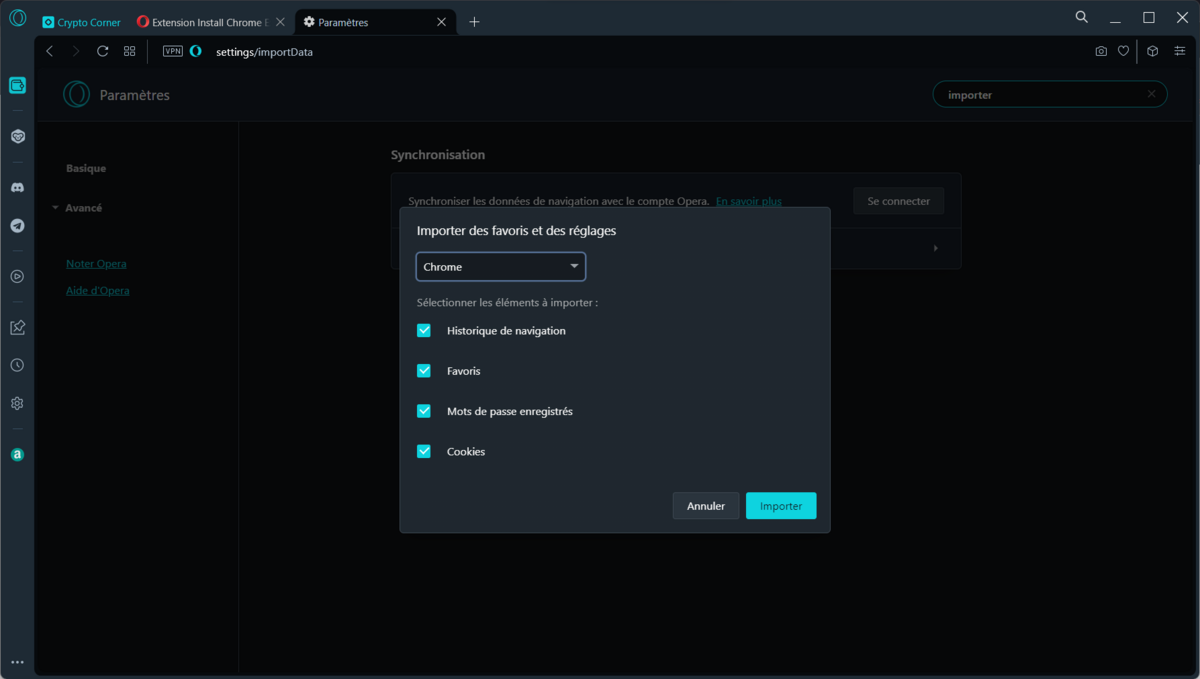The image size is (1200, 679).
Task: Uncheck Historique de navigation
Action: tap(424, 330)
